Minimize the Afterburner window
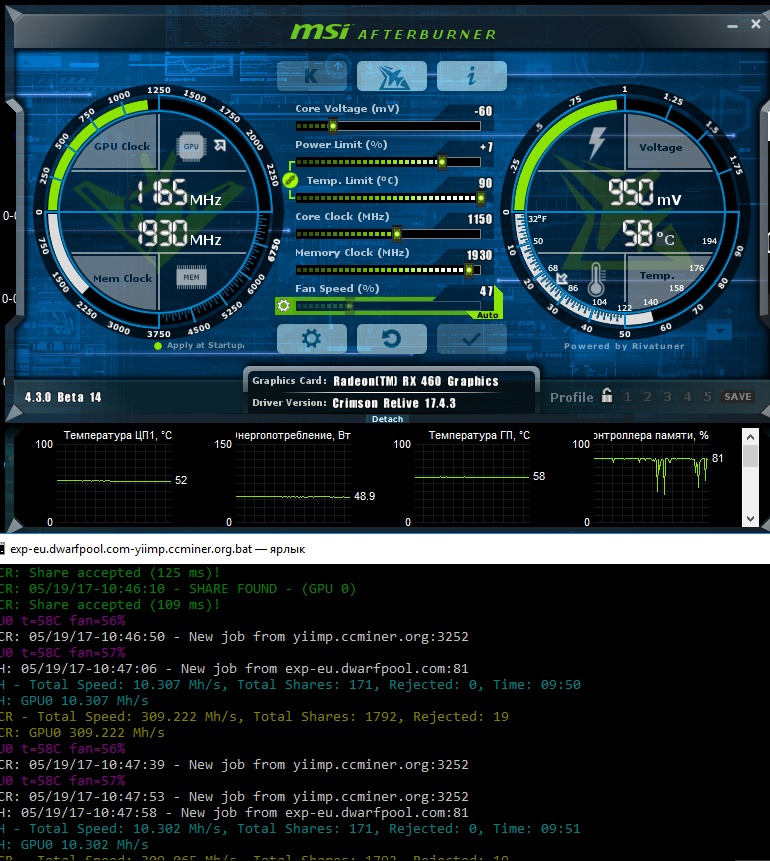Screen dimensions: 770x861 (732, 26)
